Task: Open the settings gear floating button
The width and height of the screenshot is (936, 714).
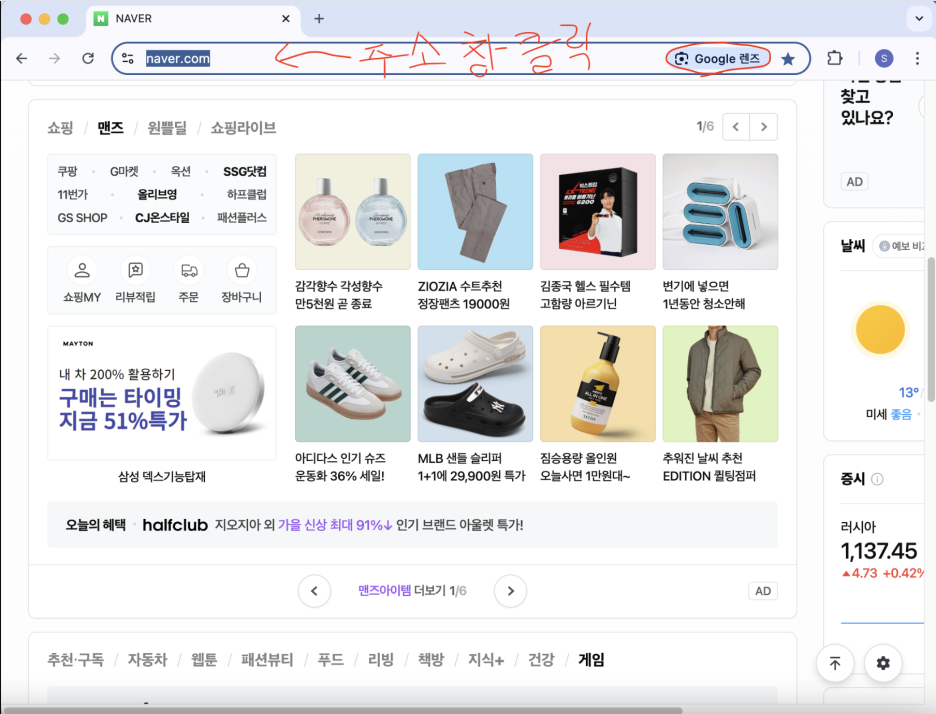Action: pos(883,663)
